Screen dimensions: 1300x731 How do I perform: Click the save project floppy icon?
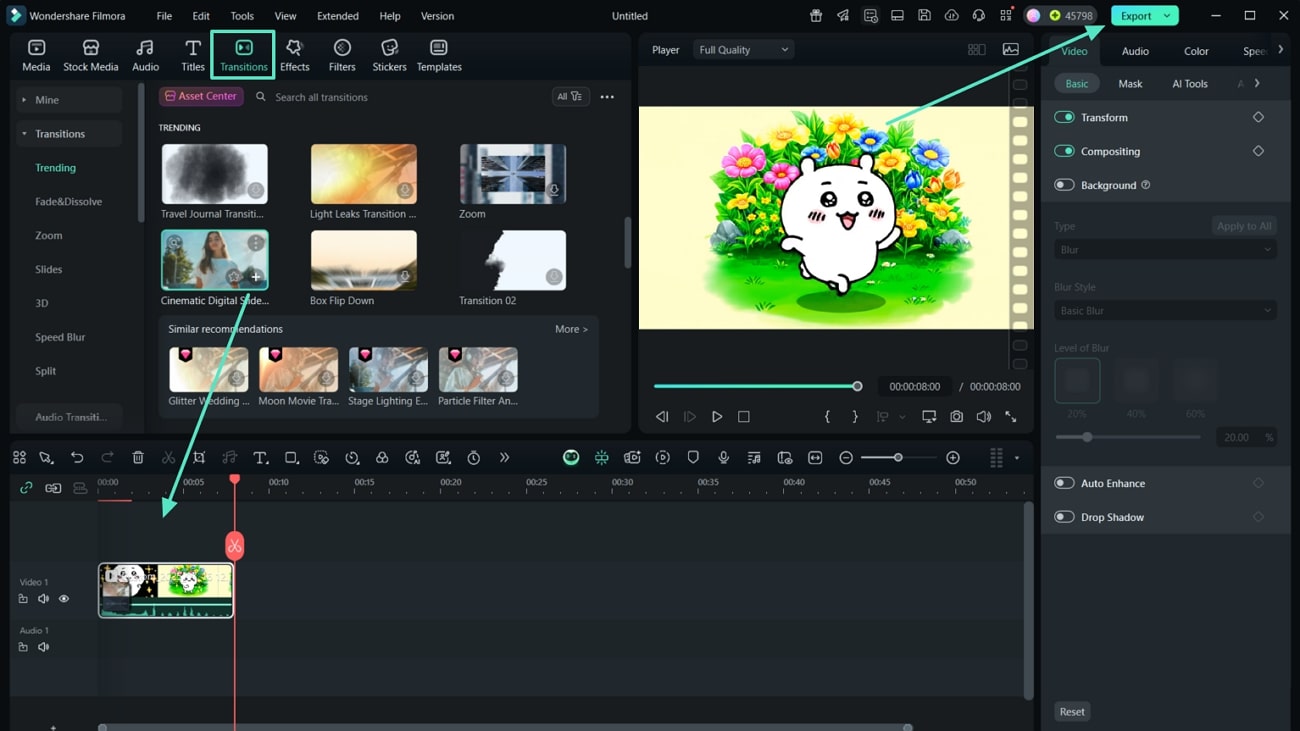pyautogui.click(x=924, y=16)
